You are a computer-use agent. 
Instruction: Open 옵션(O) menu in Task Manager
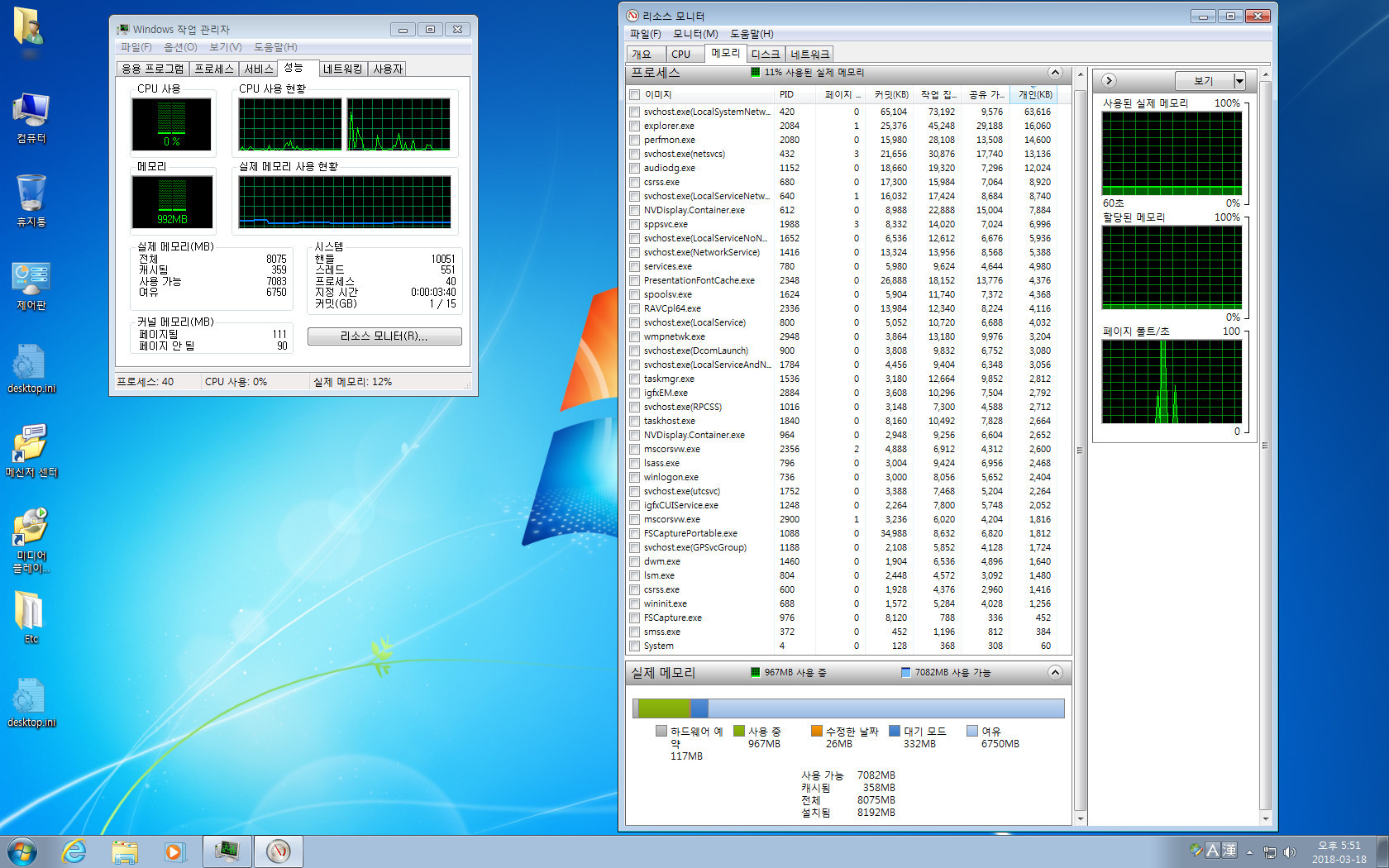(180, 47)
